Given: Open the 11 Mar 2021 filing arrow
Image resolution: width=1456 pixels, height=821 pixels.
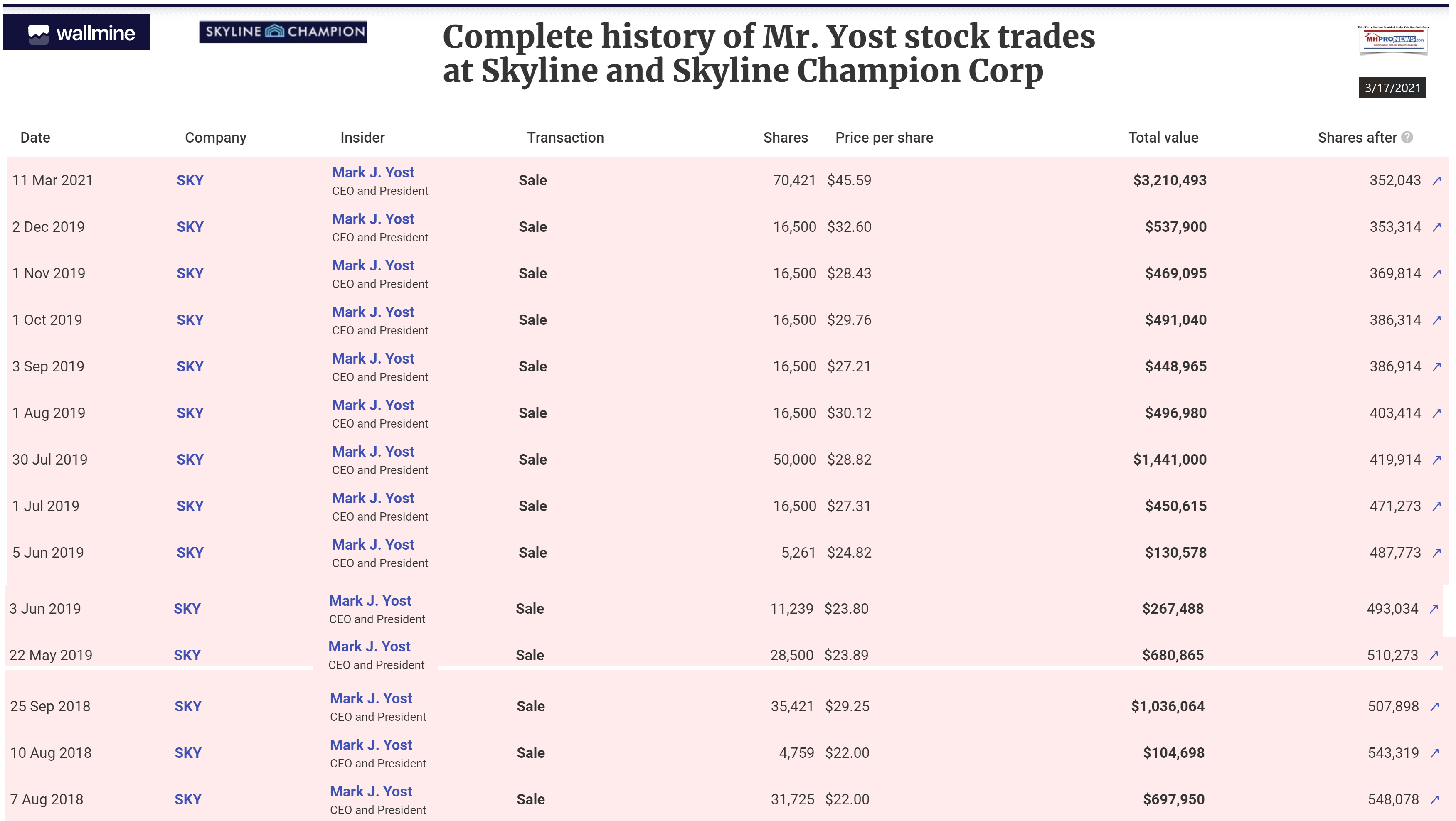Looking at the screenshot, I should pyautogui.click(x=1437, y=180).
